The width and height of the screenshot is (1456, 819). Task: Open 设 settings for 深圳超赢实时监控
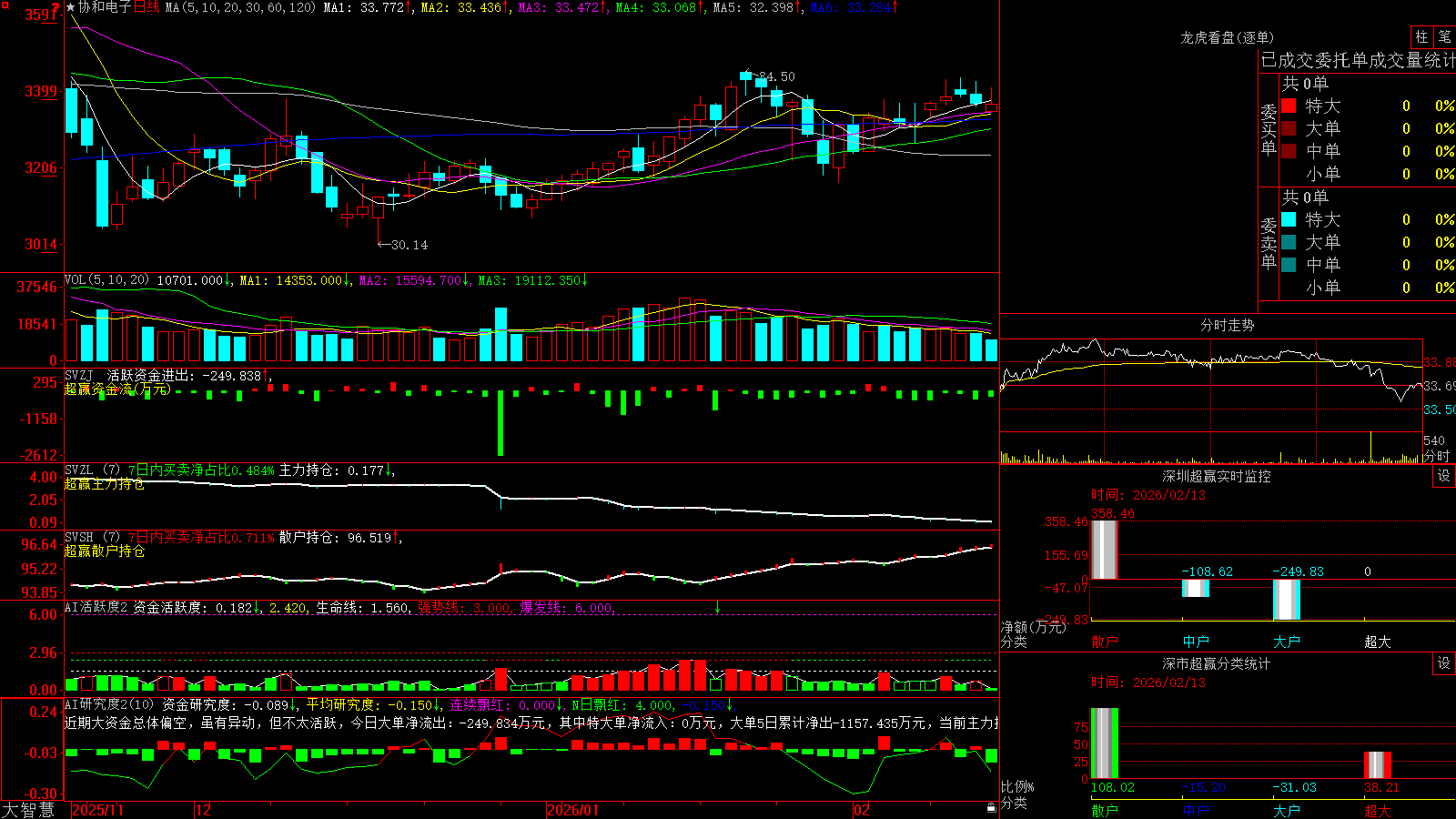click(x=1444, y=476)
